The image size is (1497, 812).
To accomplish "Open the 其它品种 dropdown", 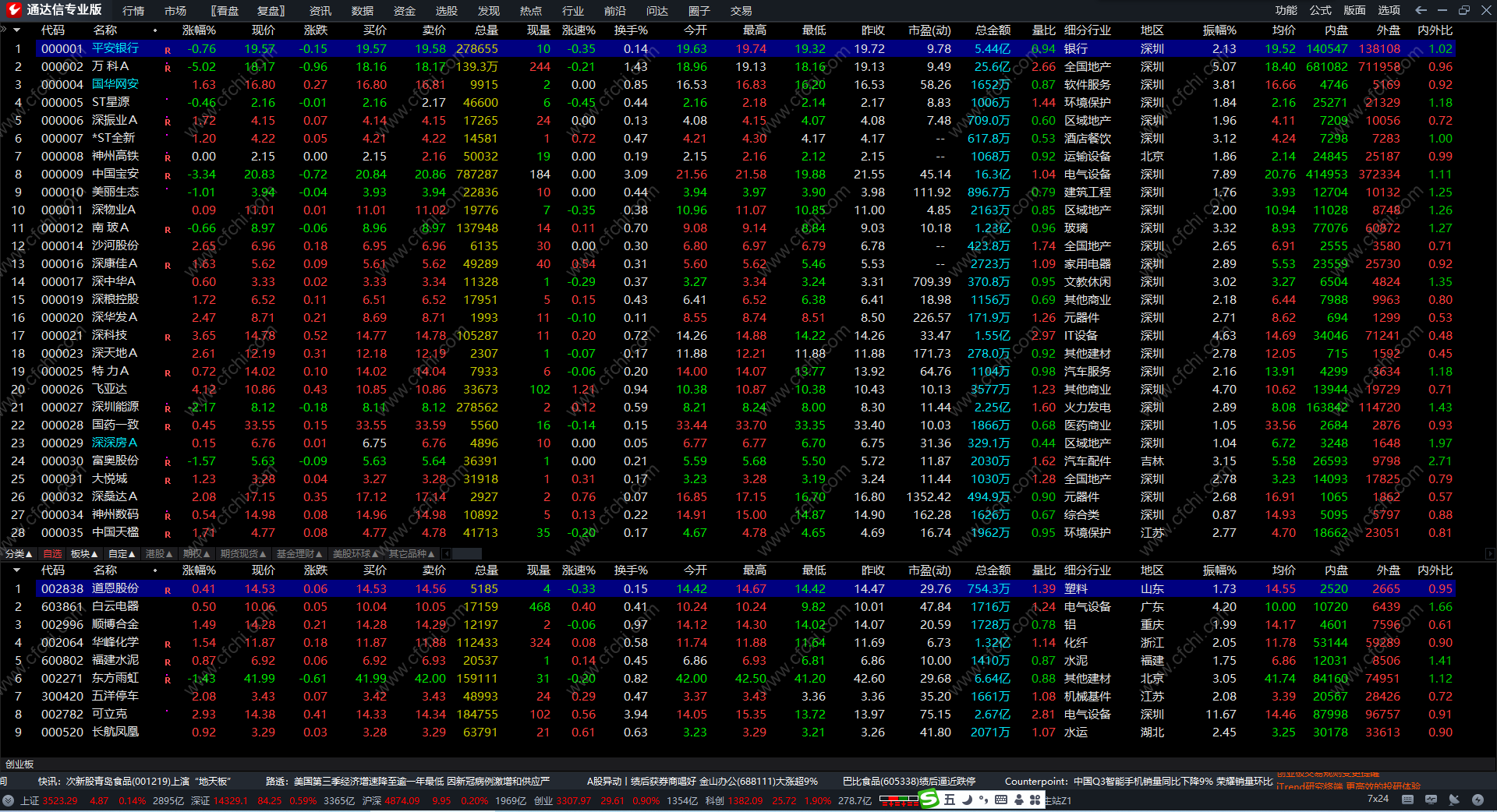I will point(412,553).
